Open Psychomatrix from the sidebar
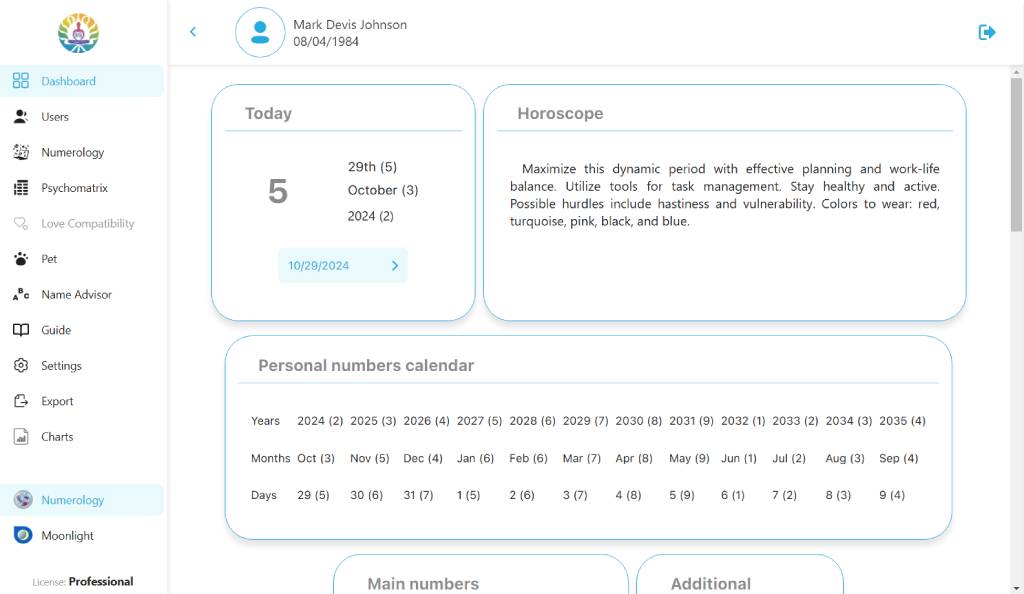This screenshot has width=1024, height=594. click(82, 188)
